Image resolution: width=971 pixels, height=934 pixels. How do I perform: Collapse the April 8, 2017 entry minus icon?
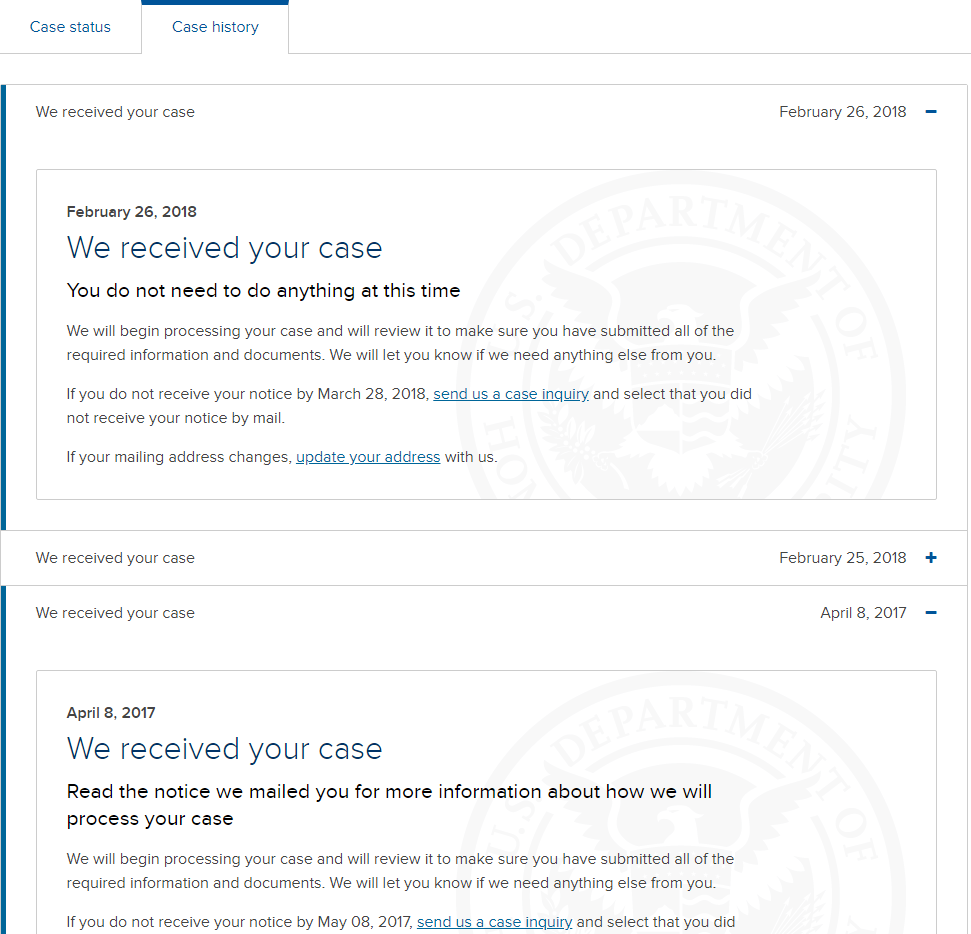931,613
